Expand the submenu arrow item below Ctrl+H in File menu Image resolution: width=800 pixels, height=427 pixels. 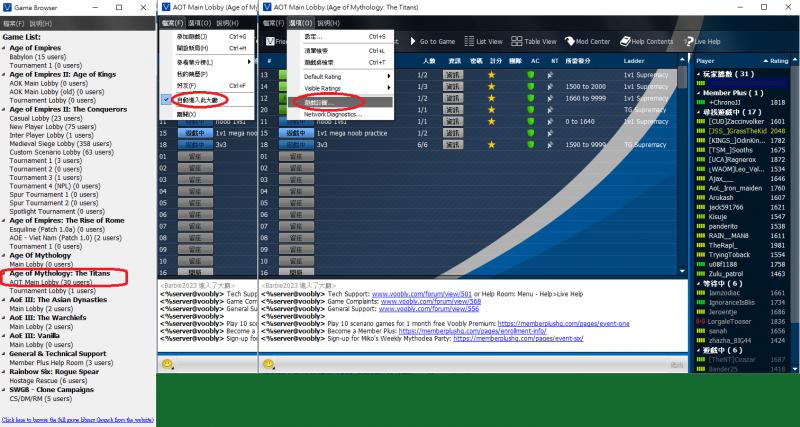[x=207, y=62]
